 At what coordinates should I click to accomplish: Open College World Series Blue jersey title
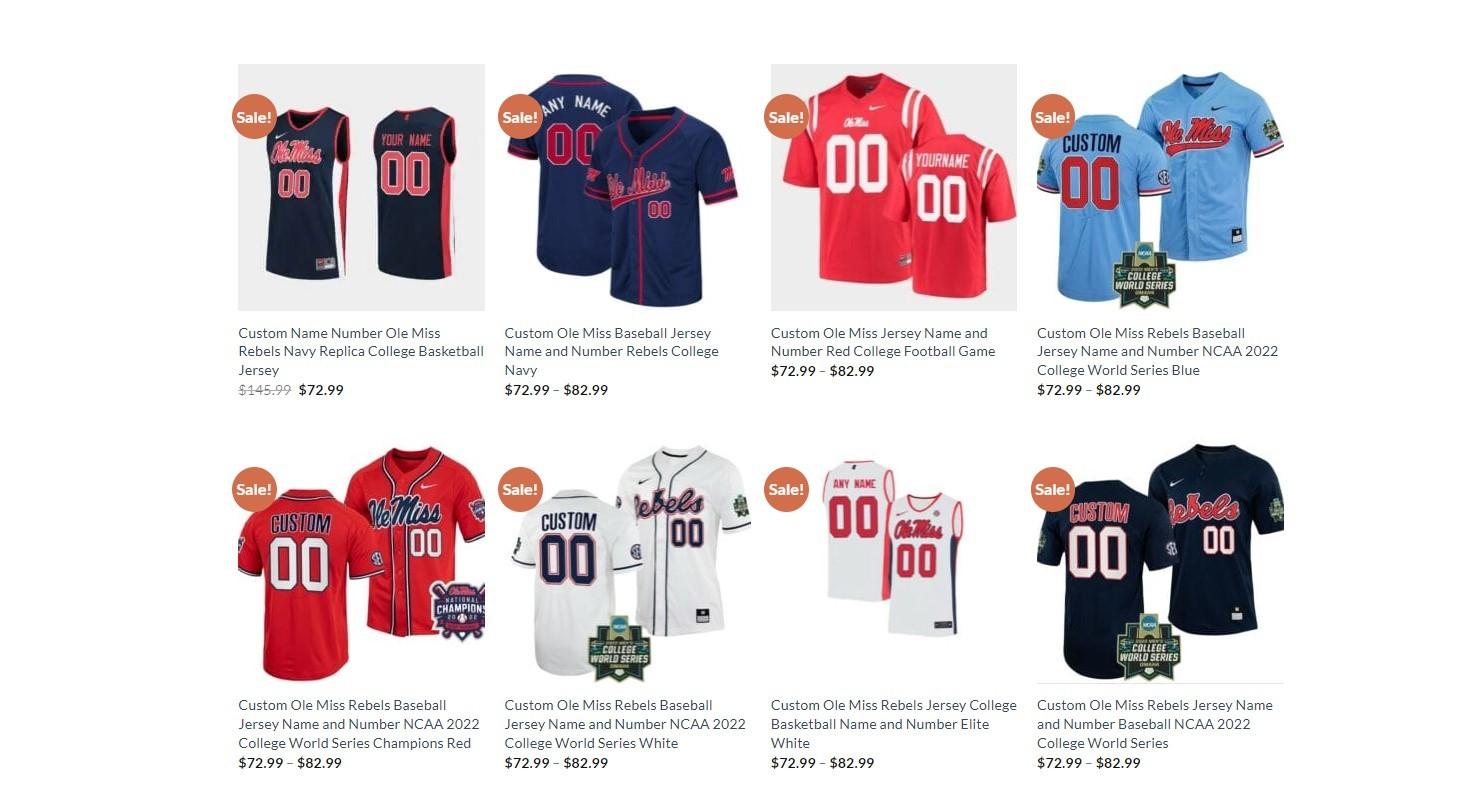(x=1157, y=351)
